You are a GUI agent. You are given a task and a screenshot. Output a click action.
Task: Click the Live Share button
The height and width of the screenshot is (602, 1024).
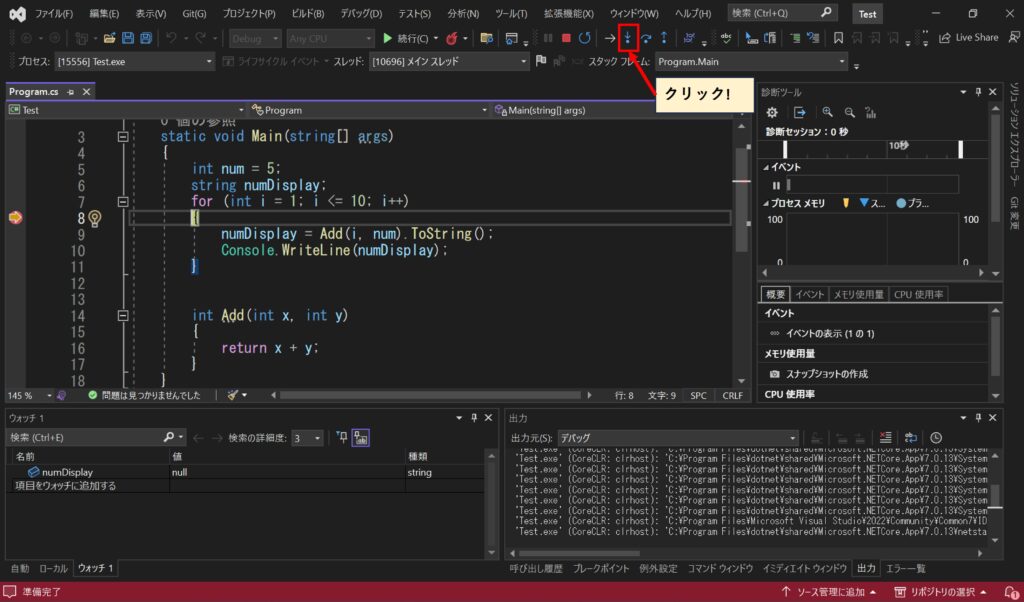pos(969,38)
